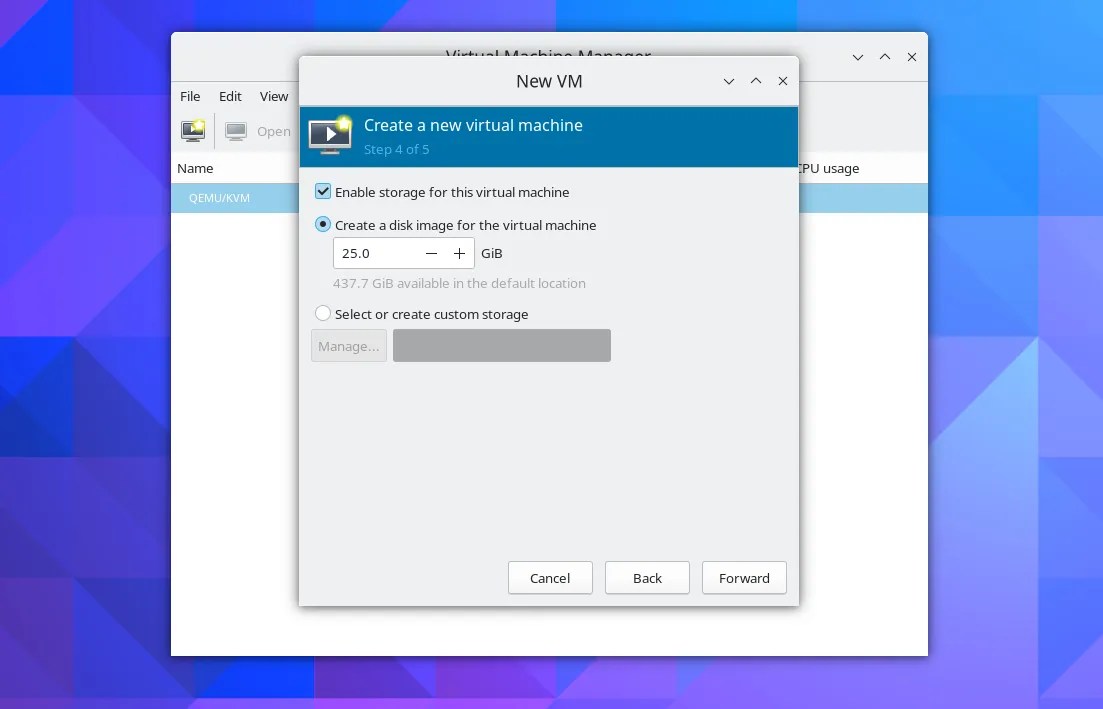
Task: Click the New VM dialog up chevron
Action: (x=756, y=81)
